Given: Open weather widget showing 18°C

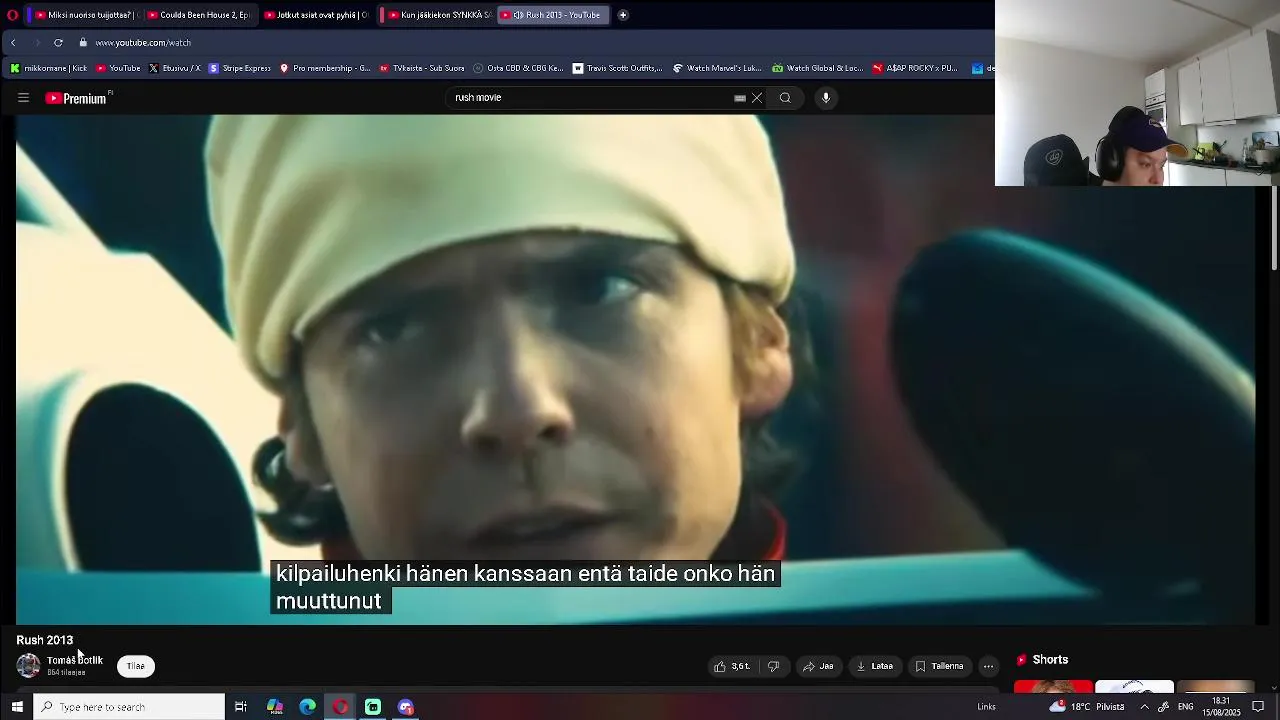Looking at the screenshot, I should click(1087, 707).
